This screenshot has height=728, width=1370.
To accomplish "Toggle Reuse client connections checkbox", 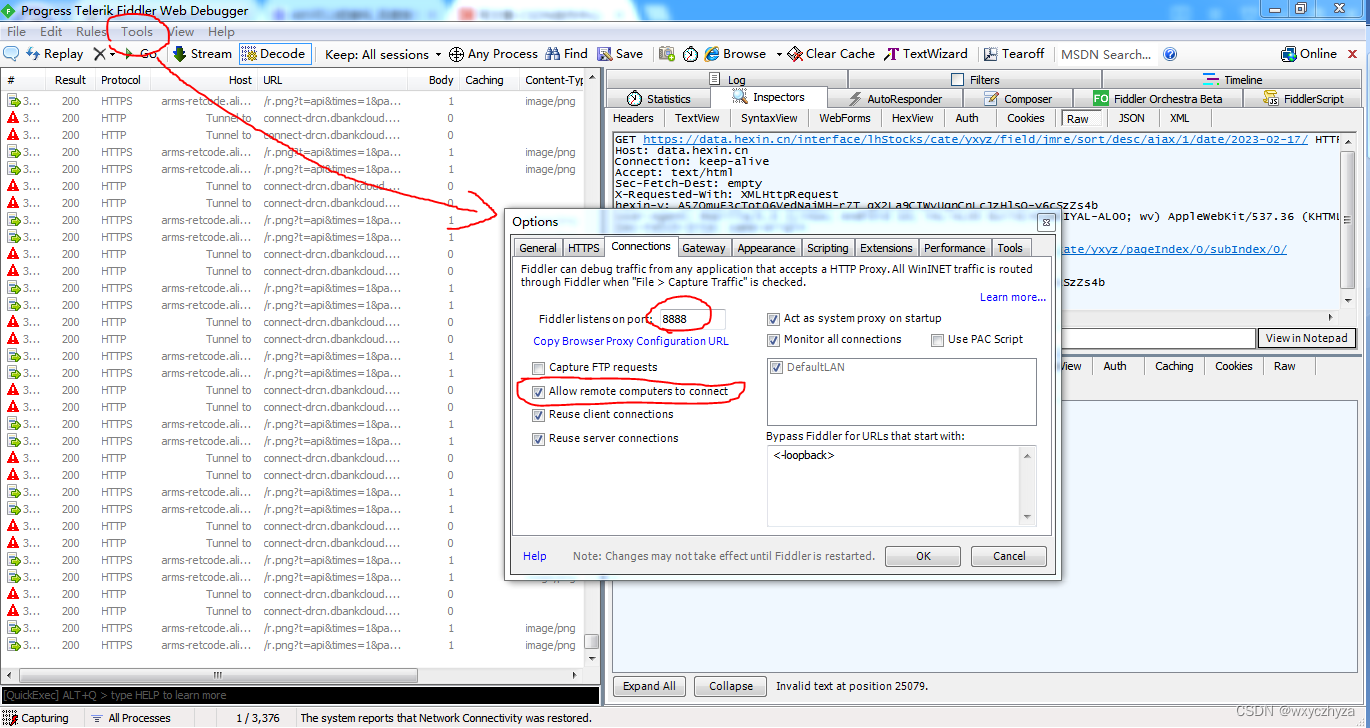I will pos(539,415).
